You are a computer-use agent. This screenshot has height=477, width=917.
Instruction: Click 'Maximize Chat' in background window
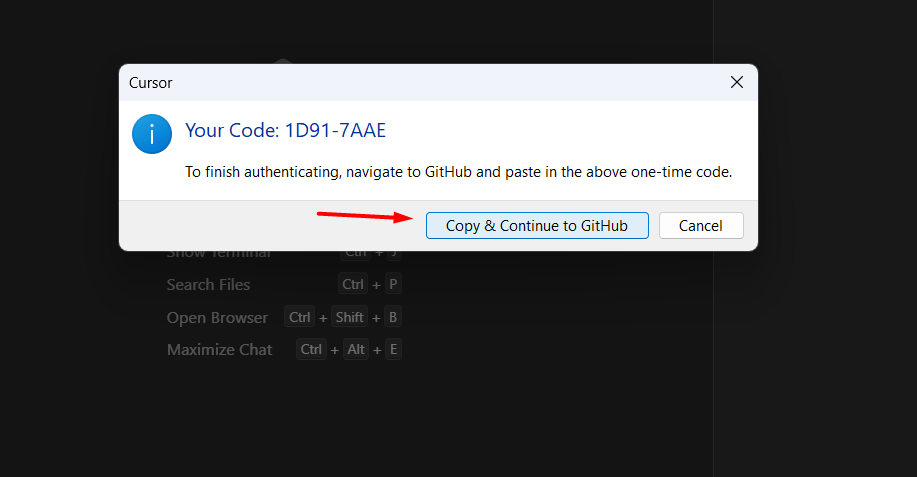[x=219, y=350]
